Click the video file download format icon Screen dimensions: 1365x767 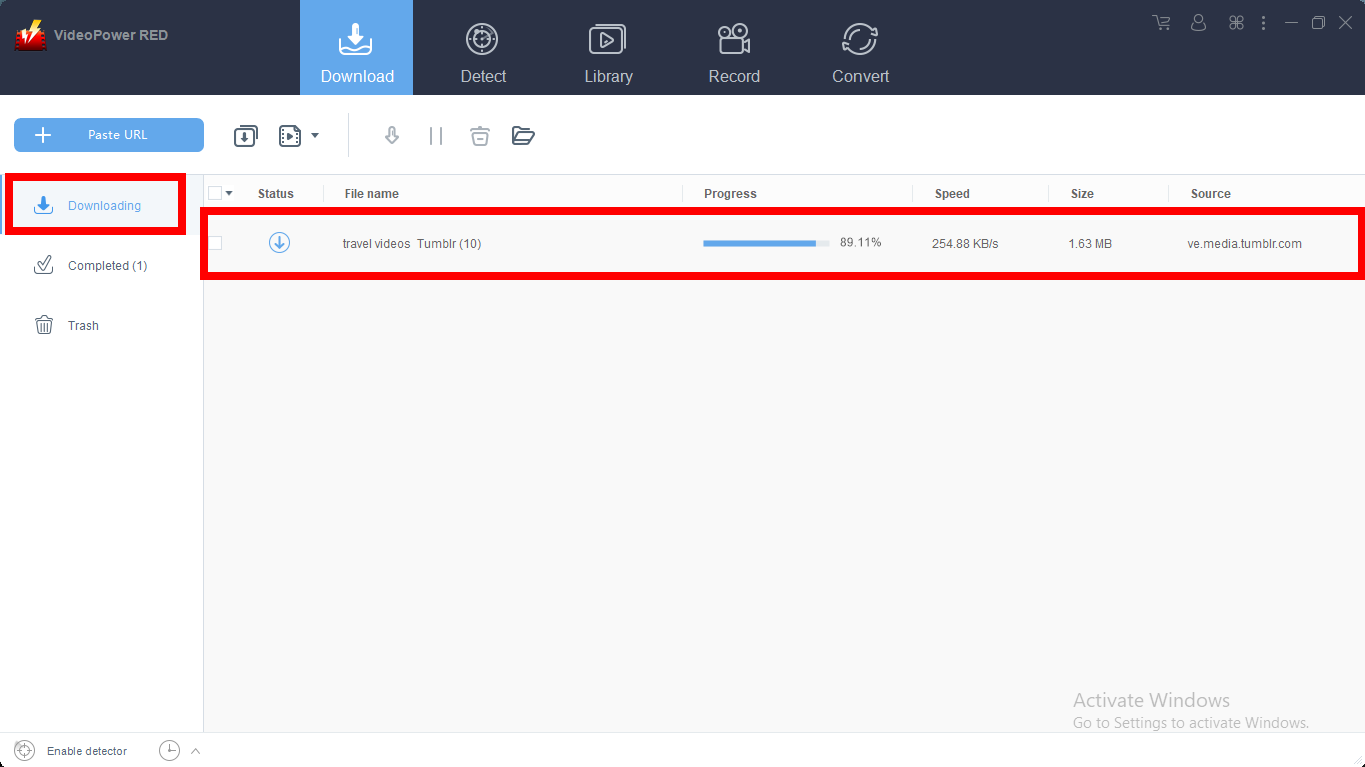[288, 135]
